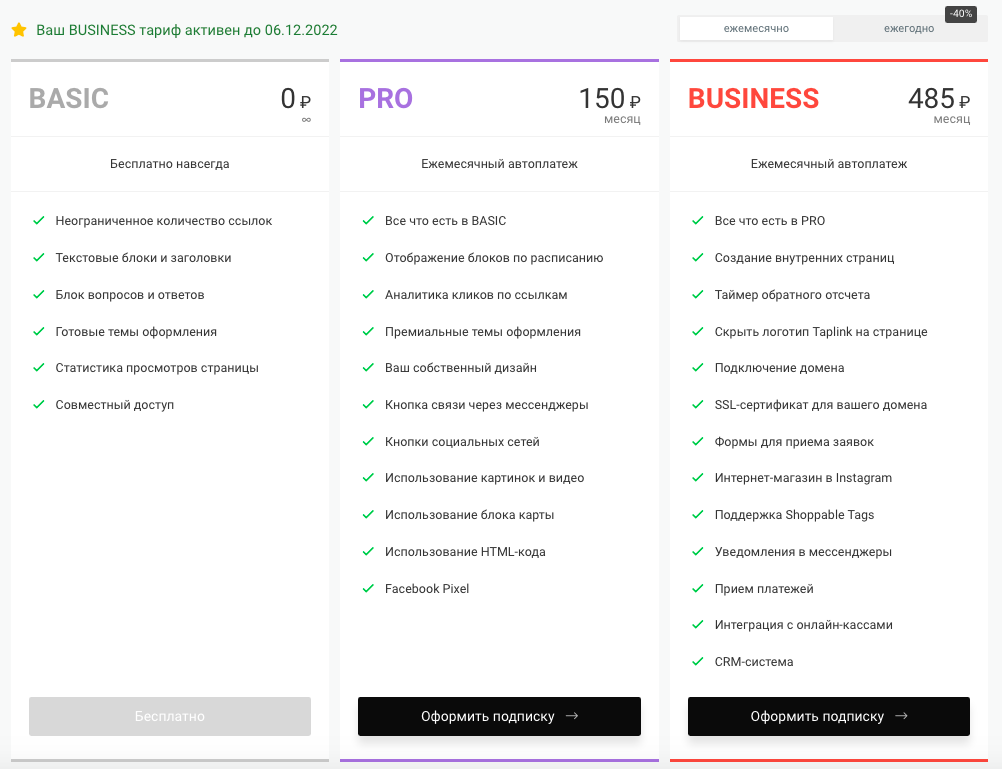Subscribe to the BUSINESS plan
Screen dimensions: 1002x769
click(828, 716)
